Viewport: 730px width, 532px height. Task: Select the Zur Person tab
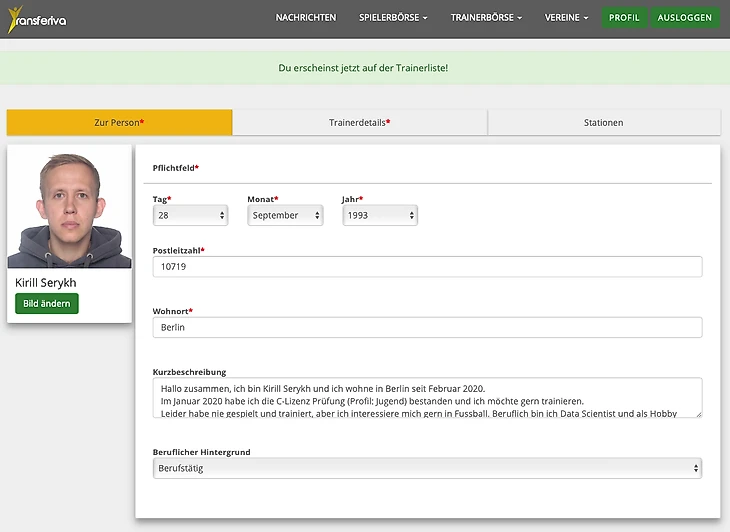119,122
